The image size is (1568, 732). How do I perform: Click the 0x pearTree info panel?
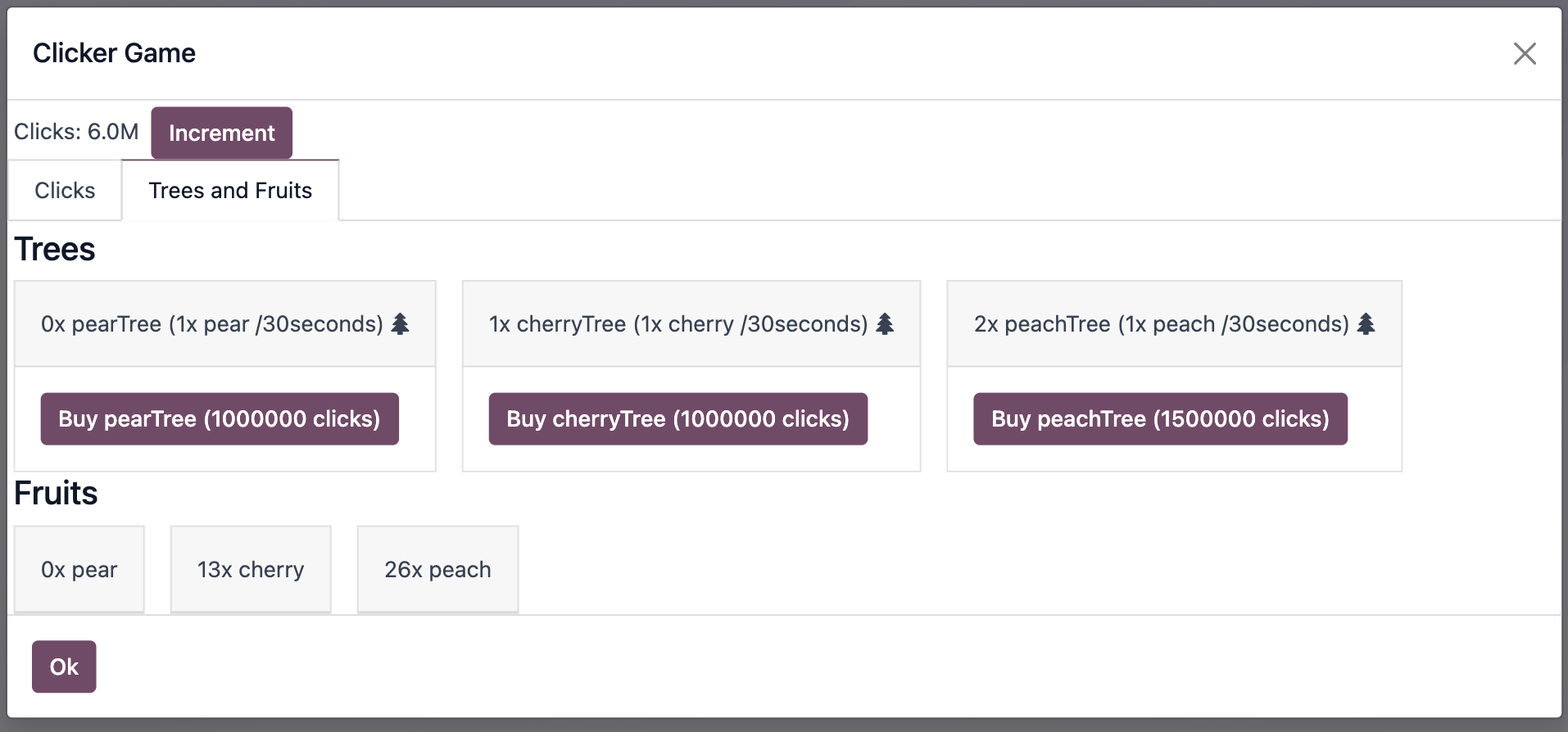click(x=224, y=323)
